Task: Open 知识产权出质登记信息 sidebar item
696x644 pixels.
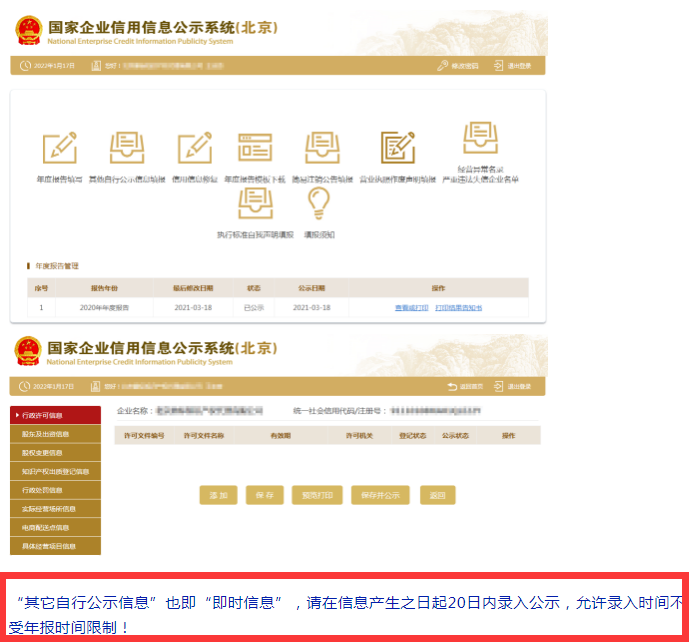Action: pyautogui.click(x=55, y=471)
